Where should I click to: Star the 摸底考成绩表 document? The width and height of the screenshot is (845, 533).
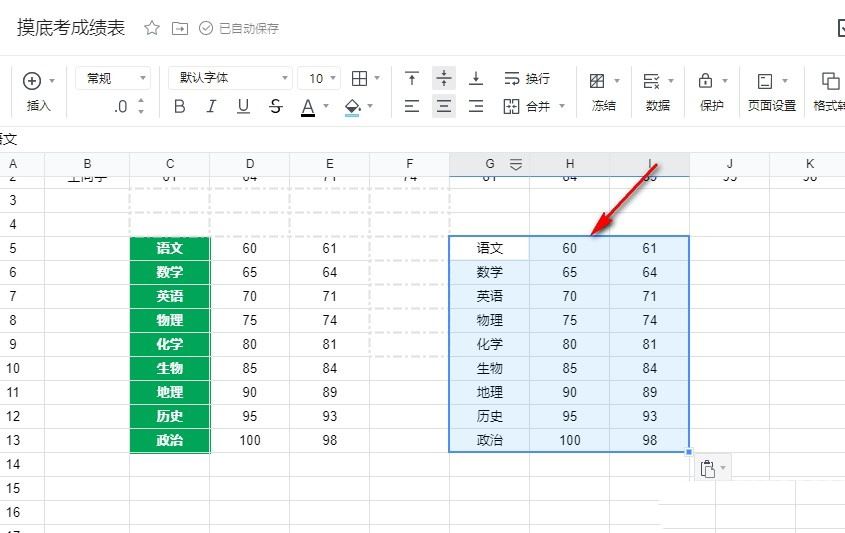151,27
